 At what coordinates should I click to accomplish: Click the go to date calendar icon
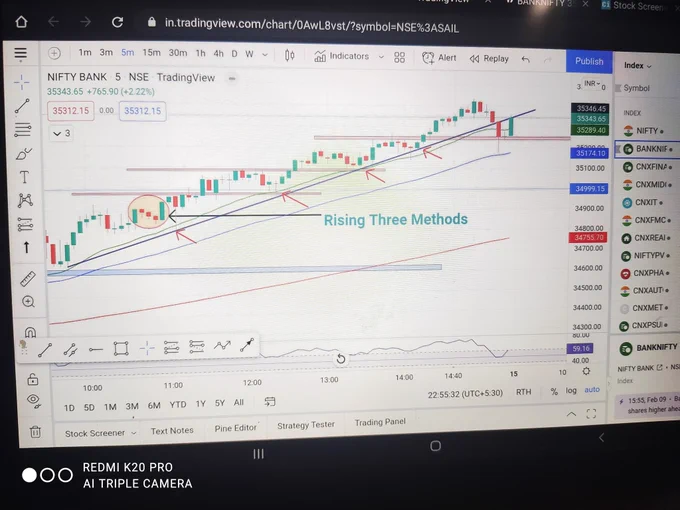tap(270, 402)
